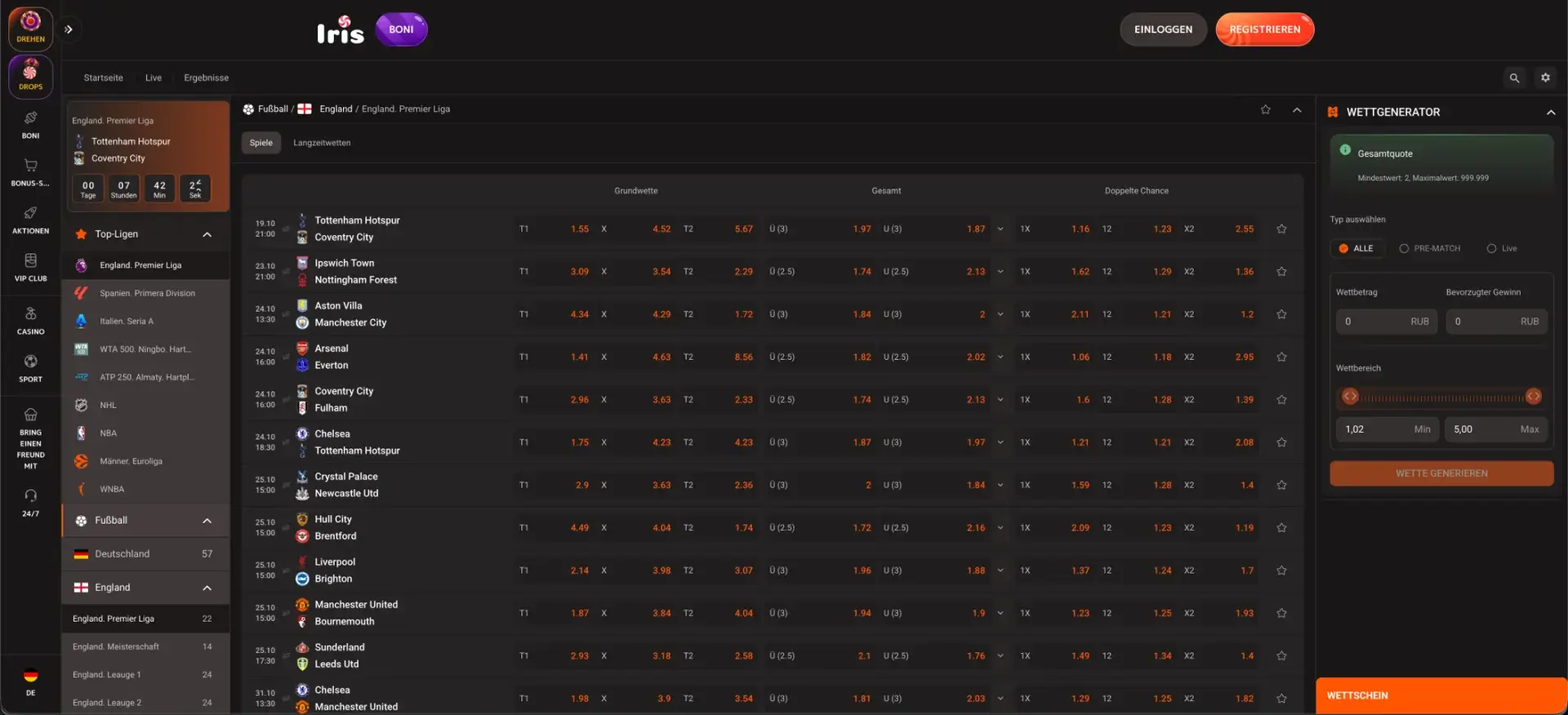Favorite the Liverpool vs Brighton match
The width and height of the screenshot is (1568, 715).
1281,571
